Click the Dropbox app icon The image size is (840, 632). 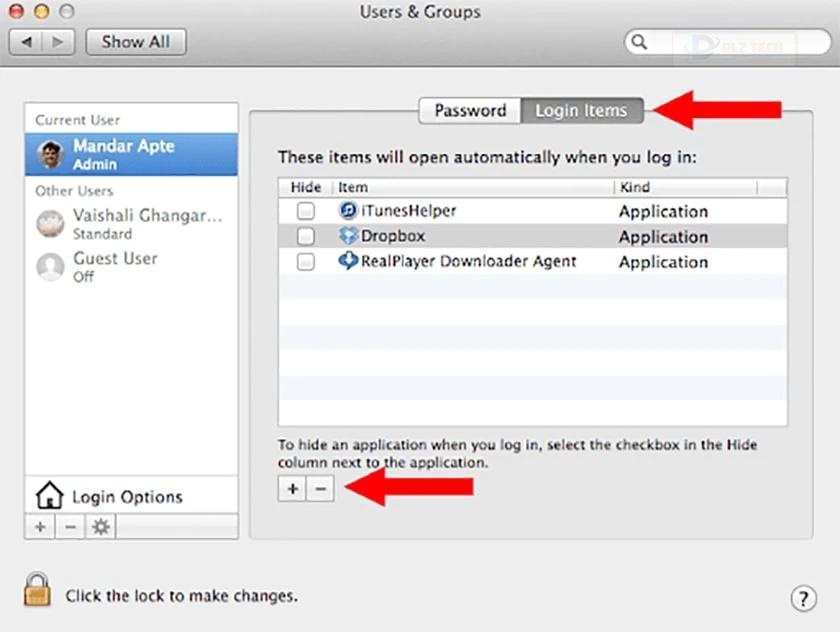tap(348, 235)
